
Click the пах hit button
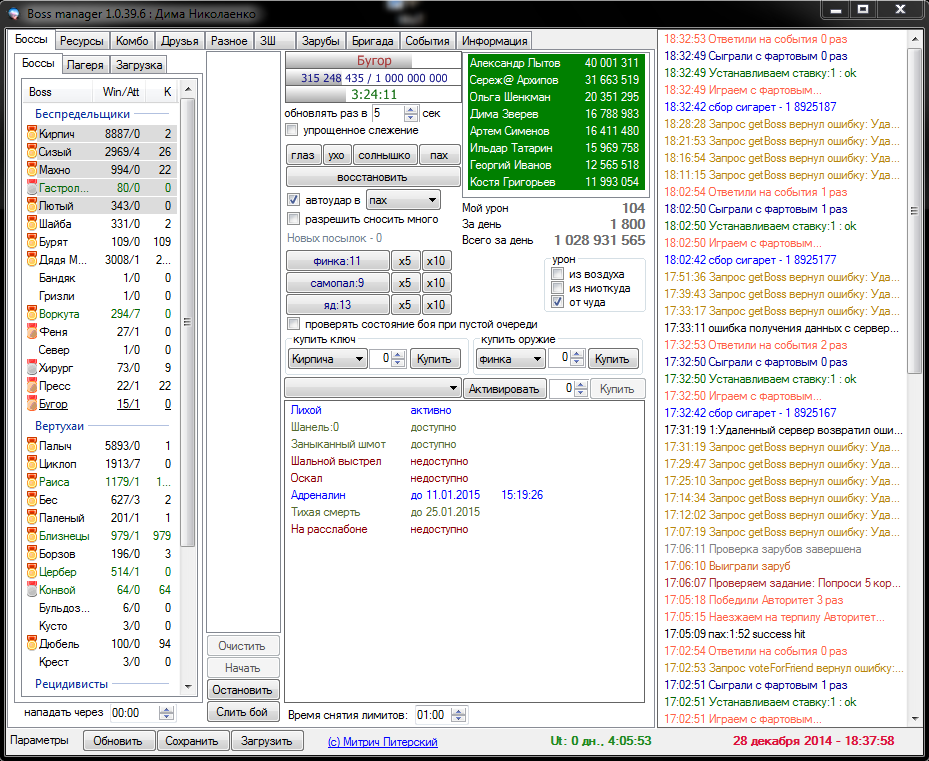point(439,155)
